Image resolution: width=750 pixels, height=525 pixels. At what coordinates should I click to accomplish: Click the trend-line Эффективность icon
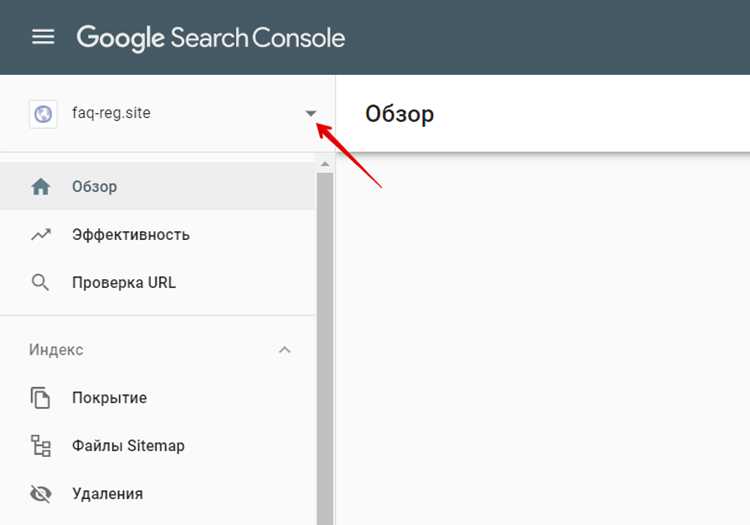41,234
